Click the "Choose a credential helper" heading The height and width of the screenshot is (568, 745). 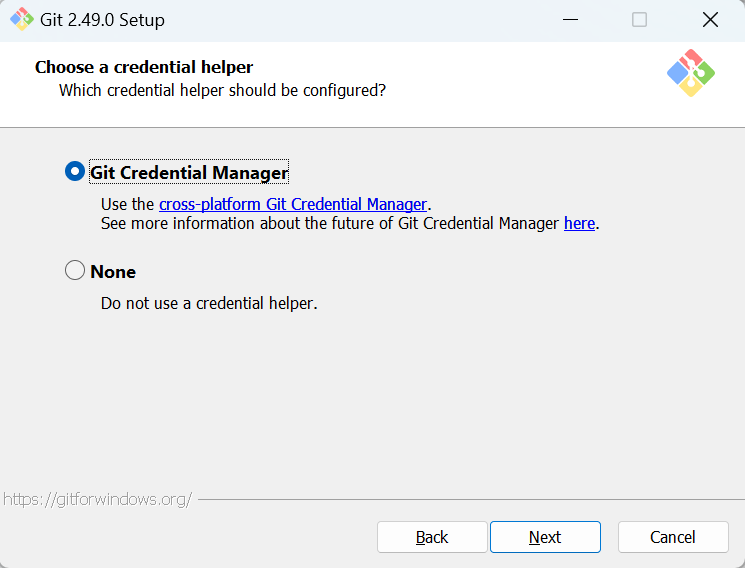144,67
